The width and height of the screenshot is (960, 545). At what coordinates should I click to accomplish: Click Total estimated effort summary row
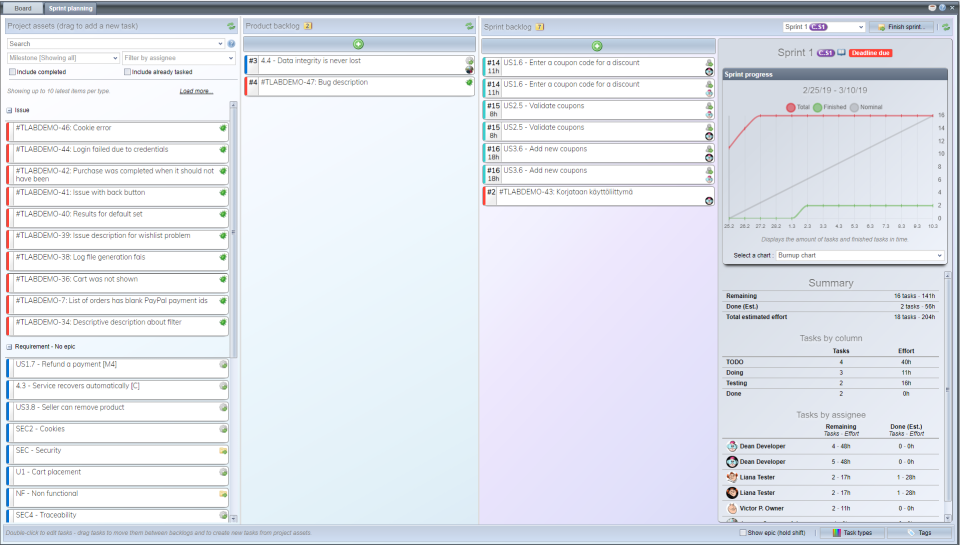pos(831,317)
